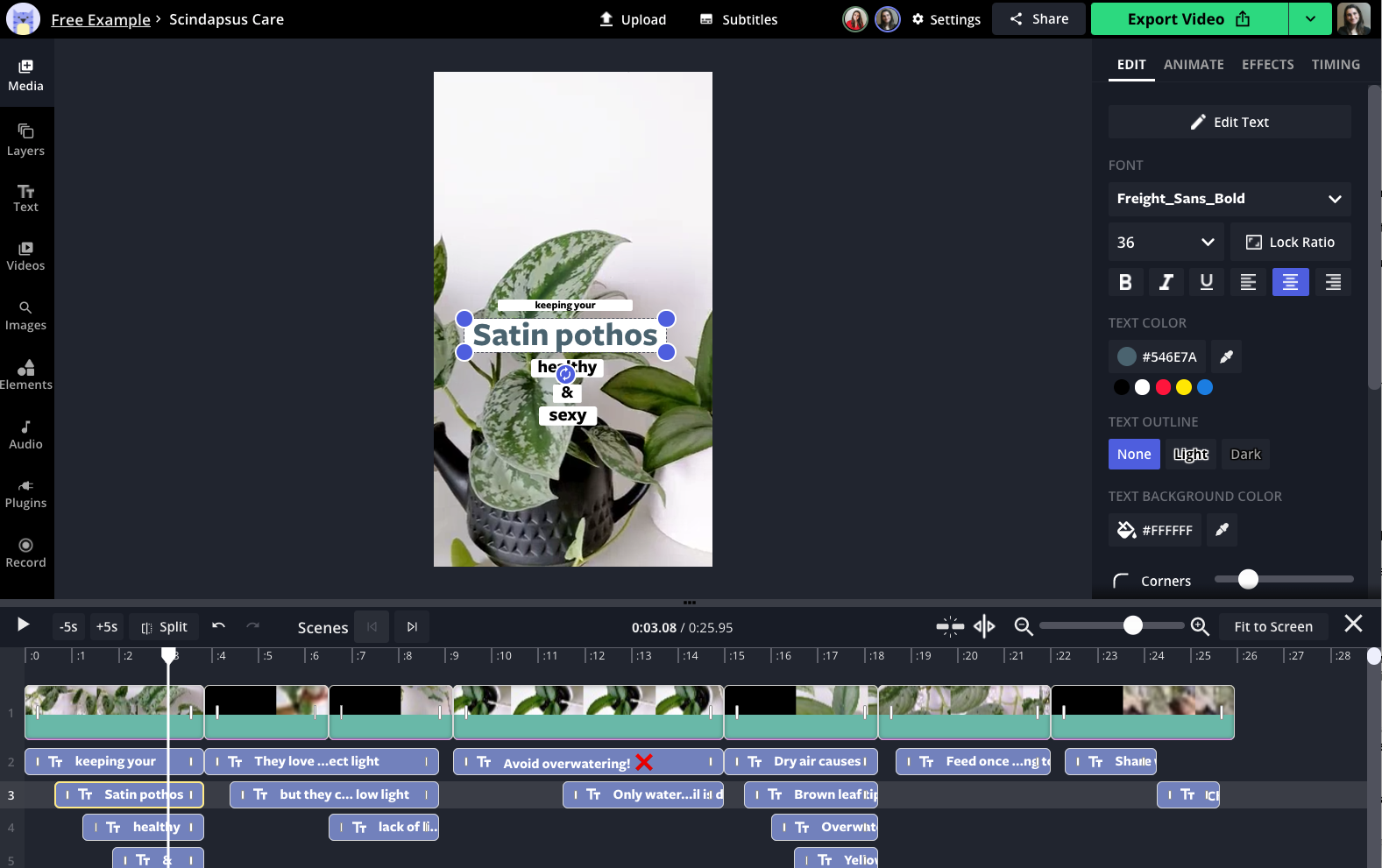Select the 'Avoid overwatering!' text clip
This screenshot has height=868, width=1382.
pyautogui.click(x=566, y=763)
